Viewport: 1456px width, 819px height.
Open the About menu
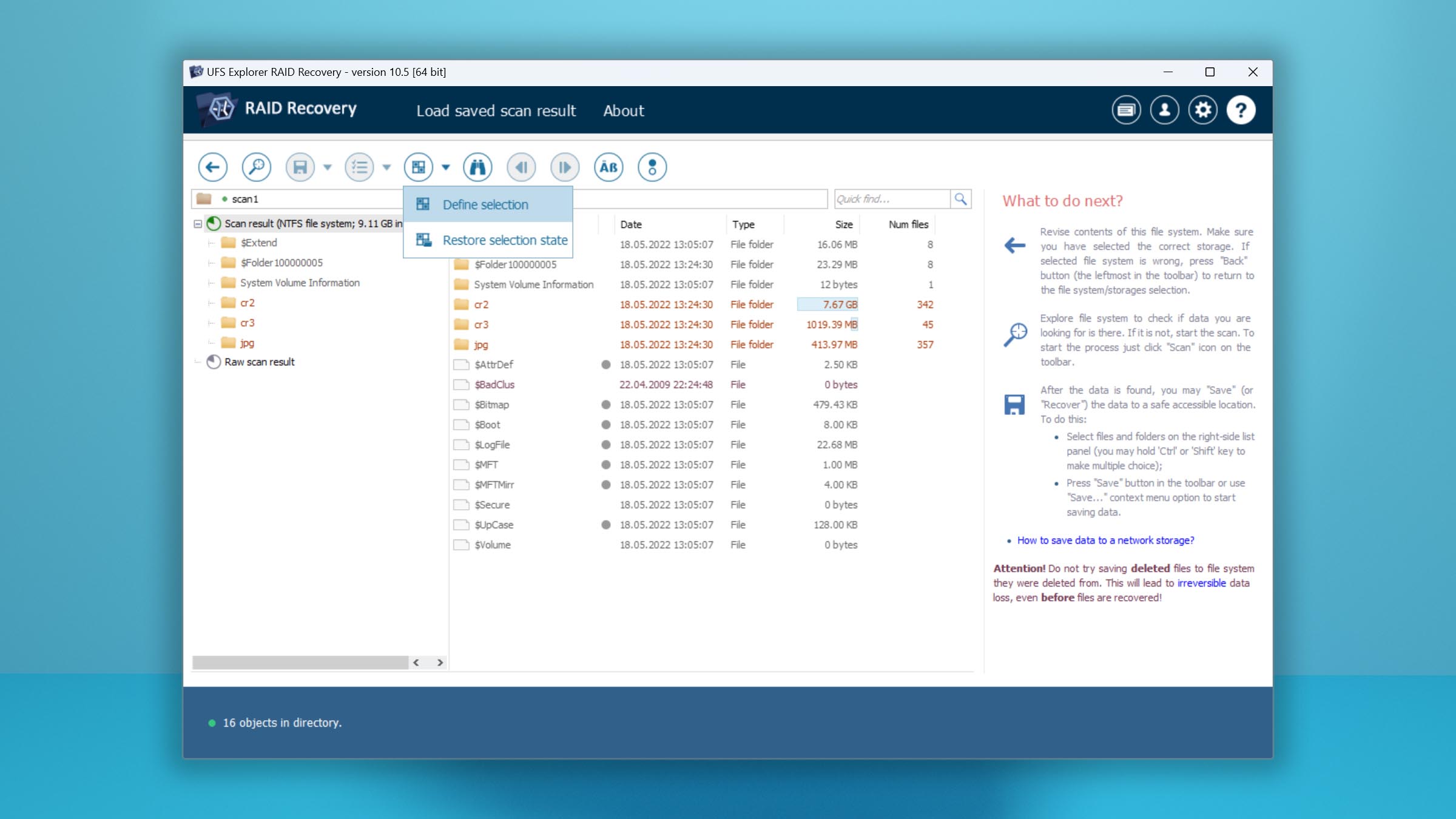(x=623, y=110)
